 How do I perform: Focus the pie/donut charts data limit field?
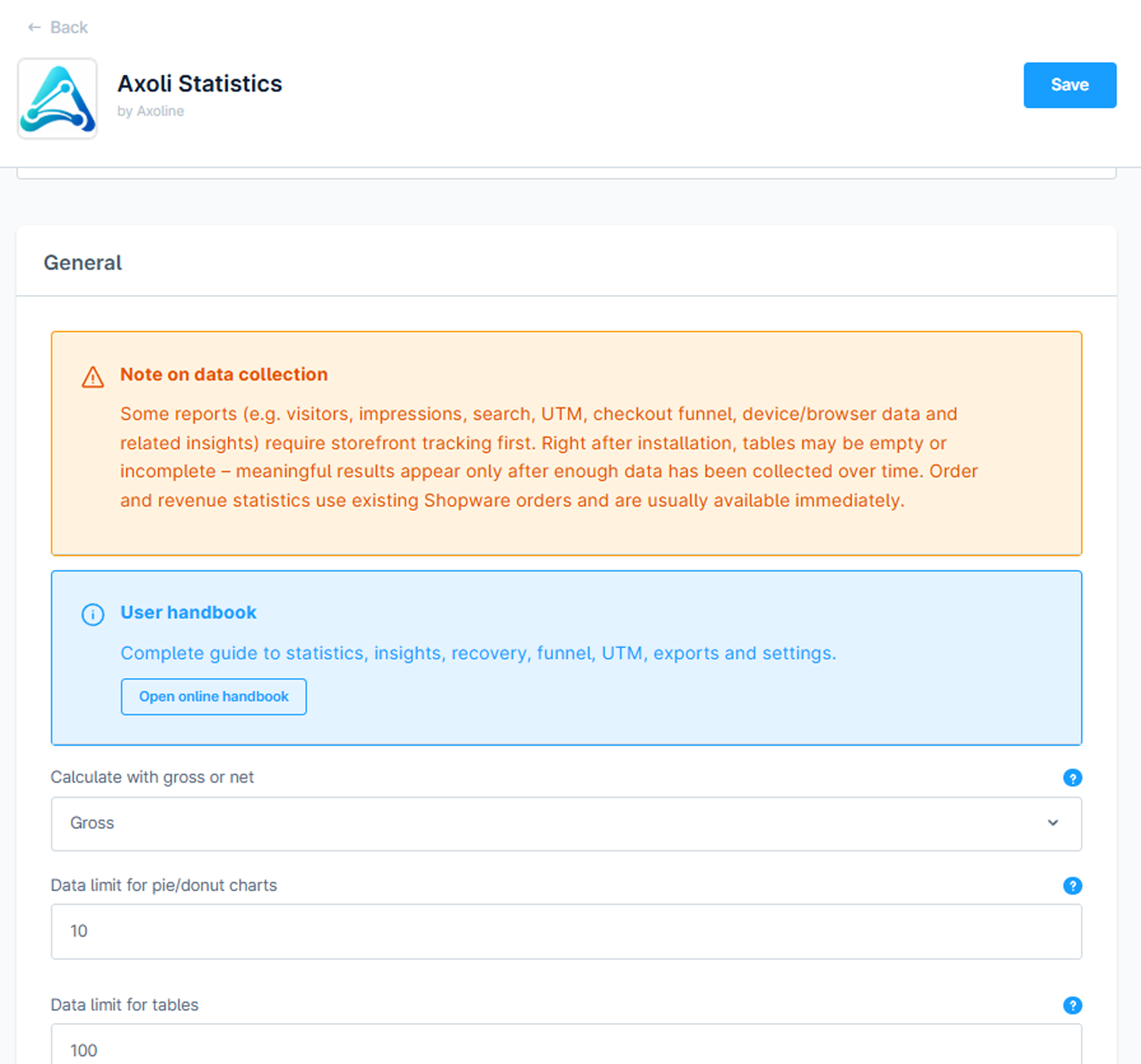coord(566,931)
